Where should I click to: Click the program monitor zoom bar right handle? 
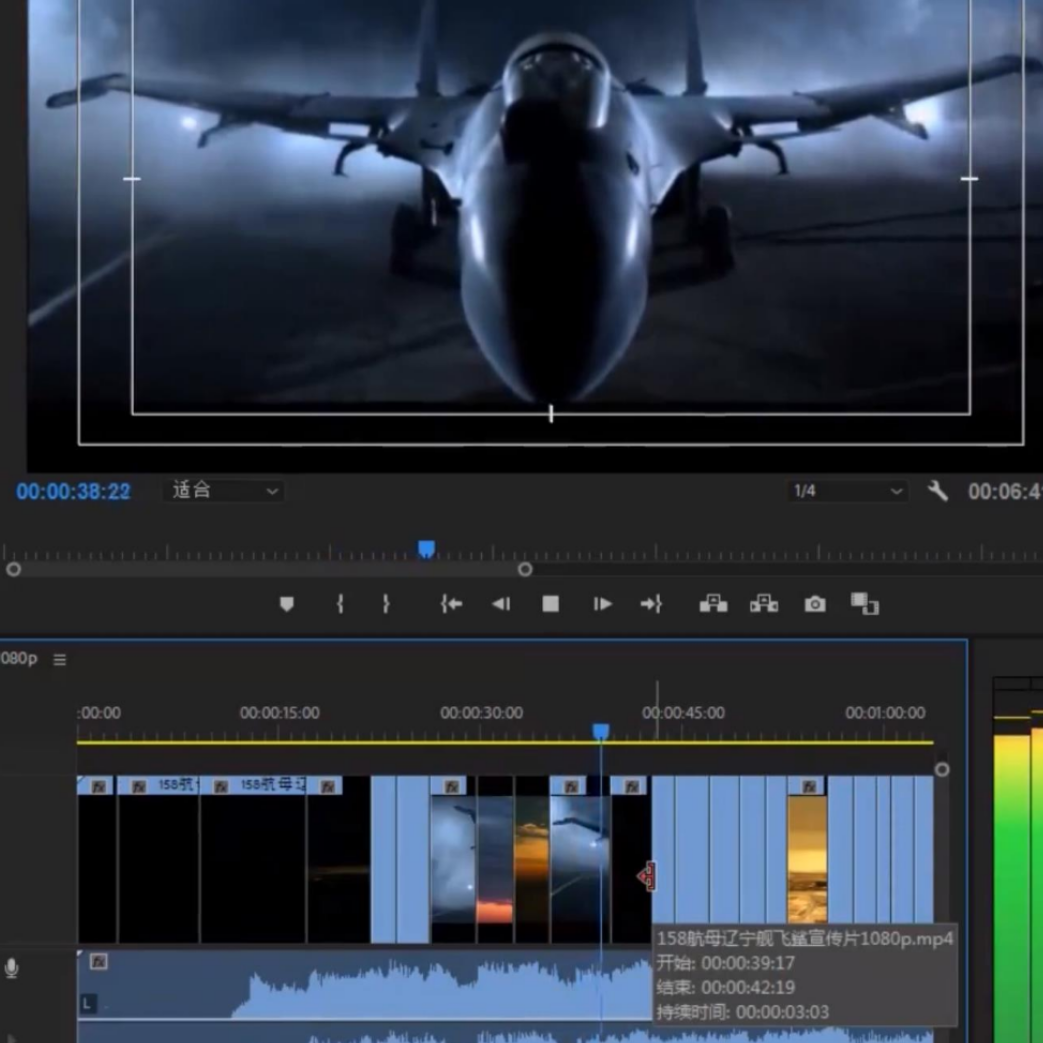pos(525,569)
